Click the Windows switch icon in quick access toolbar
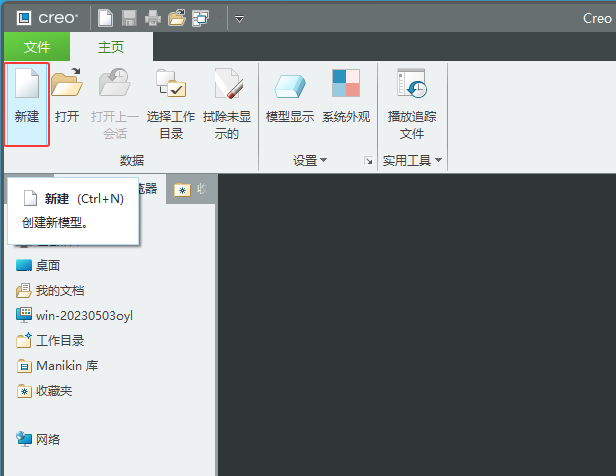Viewport: 616px width, 476px height. tap(200, 18)
